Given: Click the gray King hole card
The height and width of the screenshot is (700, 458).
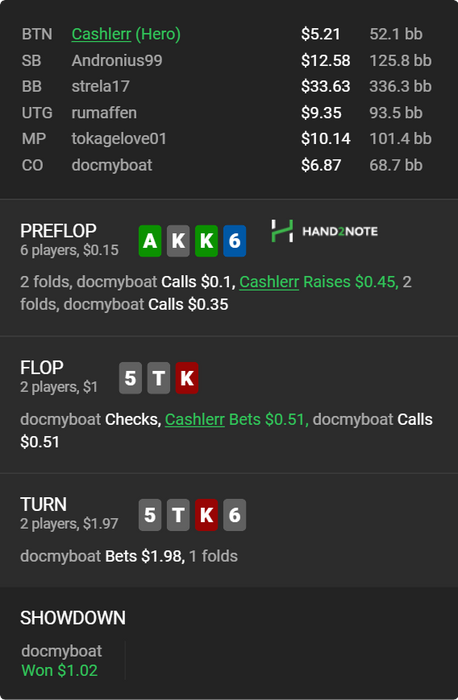Looking at the screenshot, I should point(178,241).
